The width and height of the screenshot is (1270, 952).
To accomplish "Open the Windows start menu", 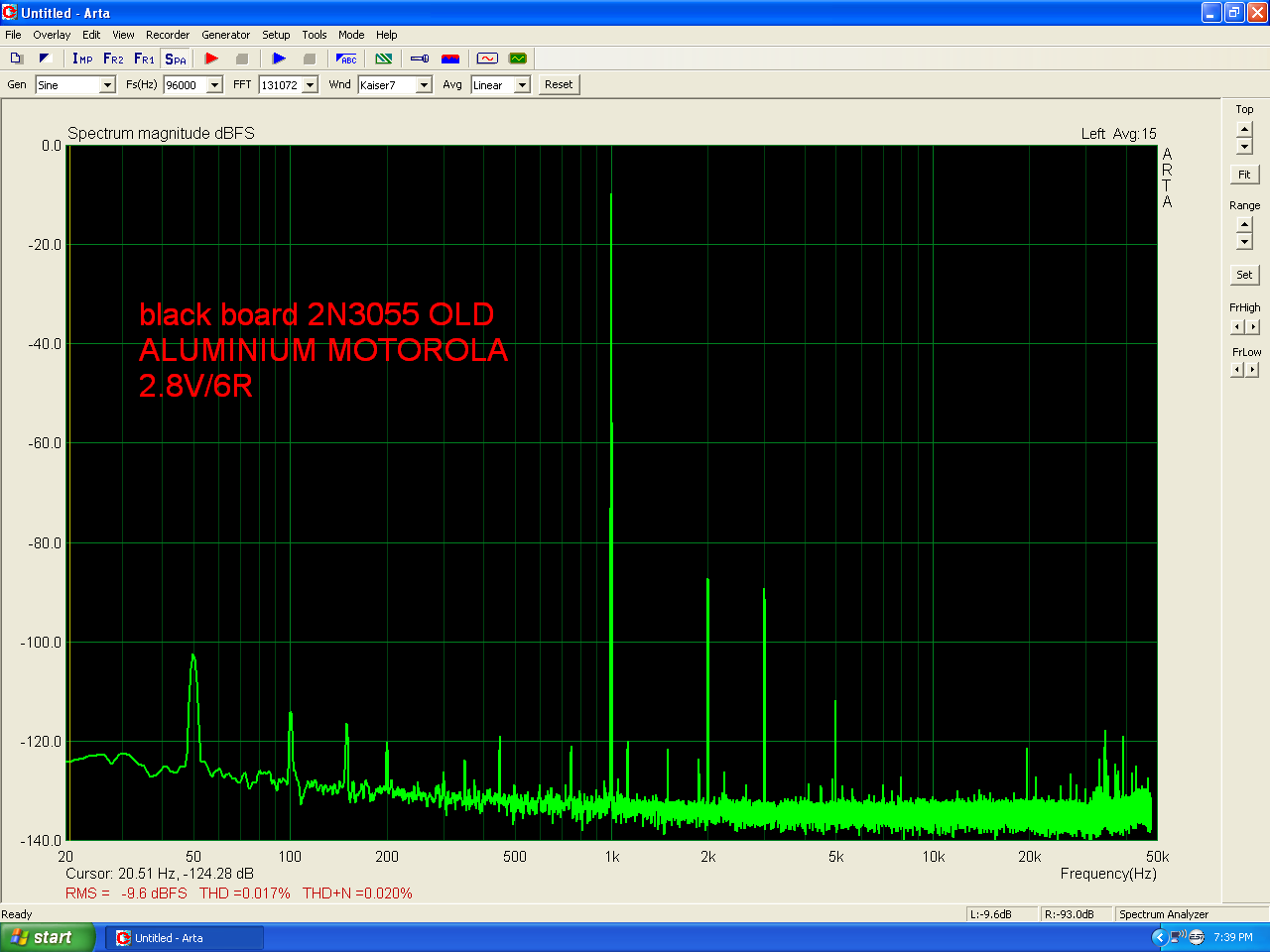I will click(x=48, y=937).
